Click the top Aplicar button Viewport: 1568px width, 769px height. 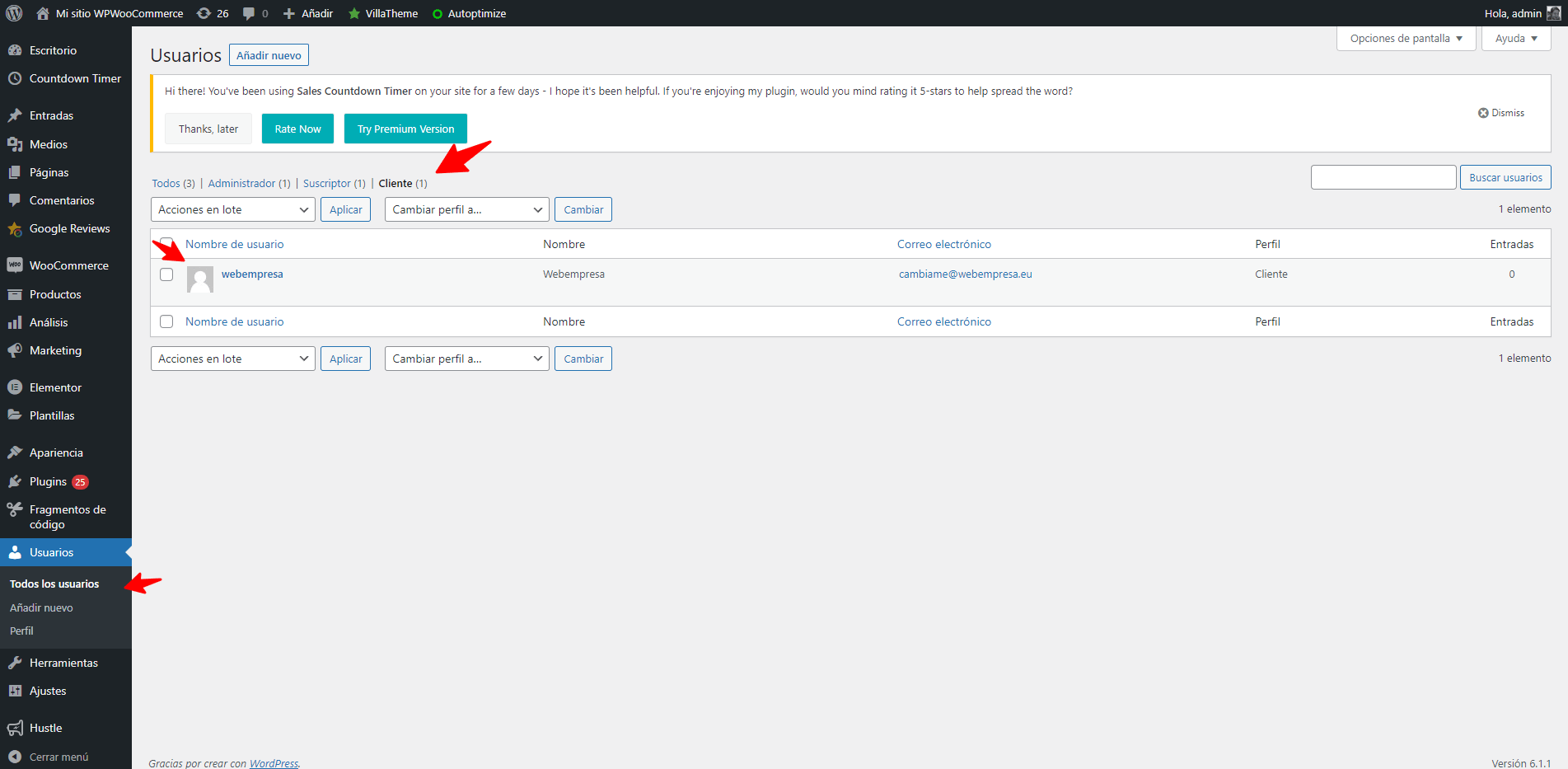point(346,209)
